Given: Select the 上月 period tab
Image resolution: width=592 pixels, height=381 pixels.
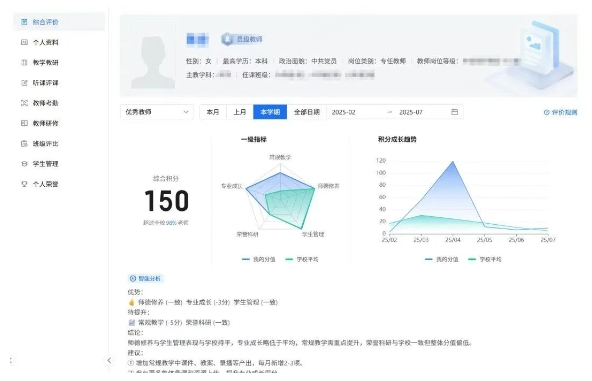Looking at the screenshot, I should (240, 112).
